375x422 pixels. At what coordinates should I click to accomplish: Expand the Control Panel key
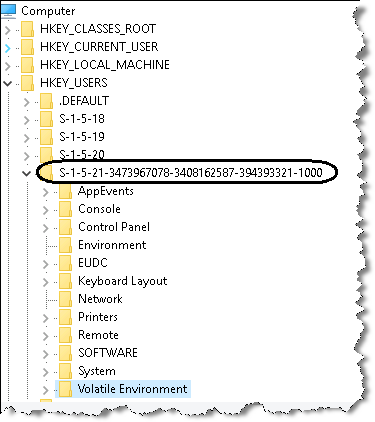coord(46,228)
